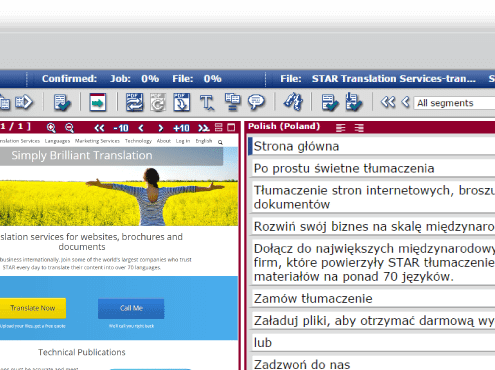This screenshot has width=495, height=370.
Task: Select the 'lub' segment
Action: coord(373,343)
